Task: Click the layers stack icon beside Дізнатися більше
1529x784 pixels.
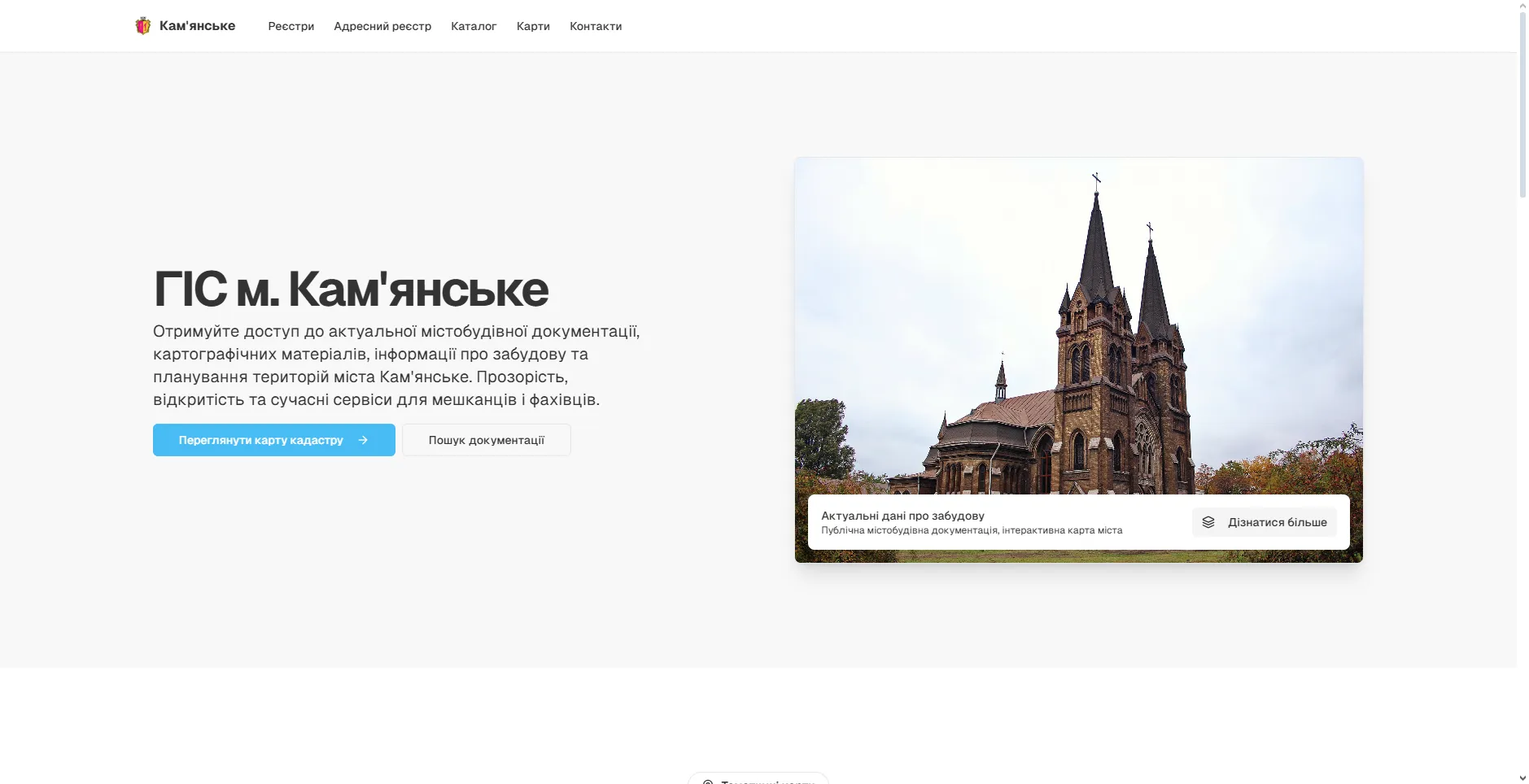Action: click(x=1208, y=522)
